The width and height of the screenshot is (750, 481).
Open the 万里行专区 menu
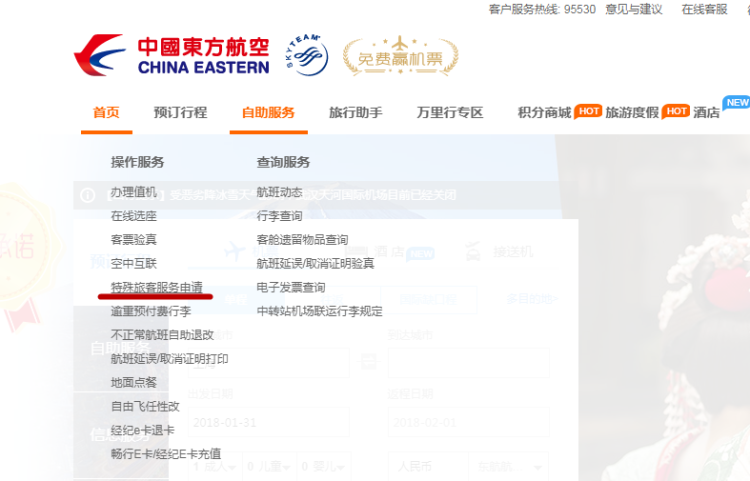point(450,112)
